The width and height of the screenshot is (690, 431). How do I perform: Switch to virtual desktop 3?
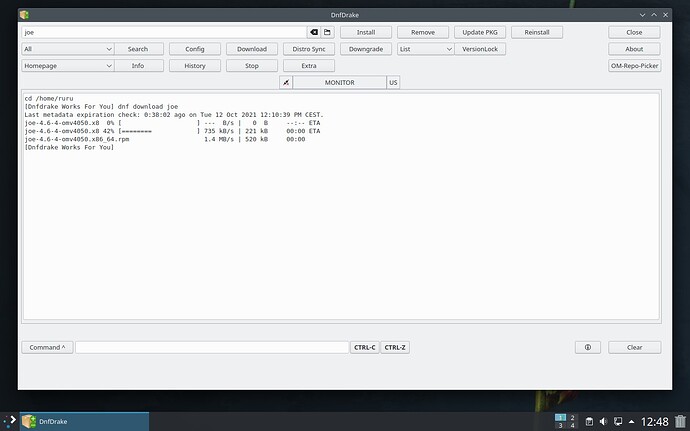tap(560, 426)
